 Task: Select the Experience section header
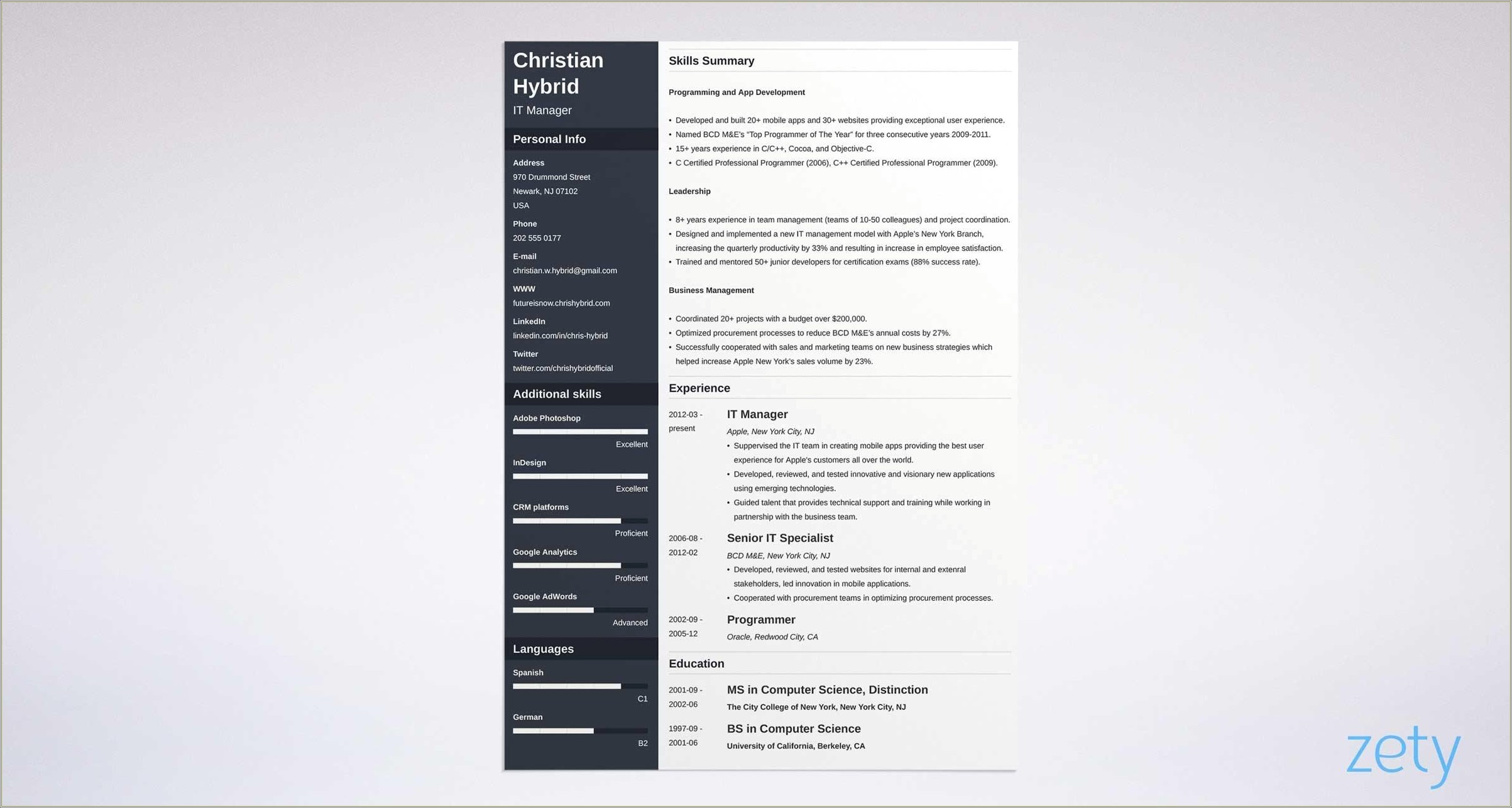(x=700, y=388)
